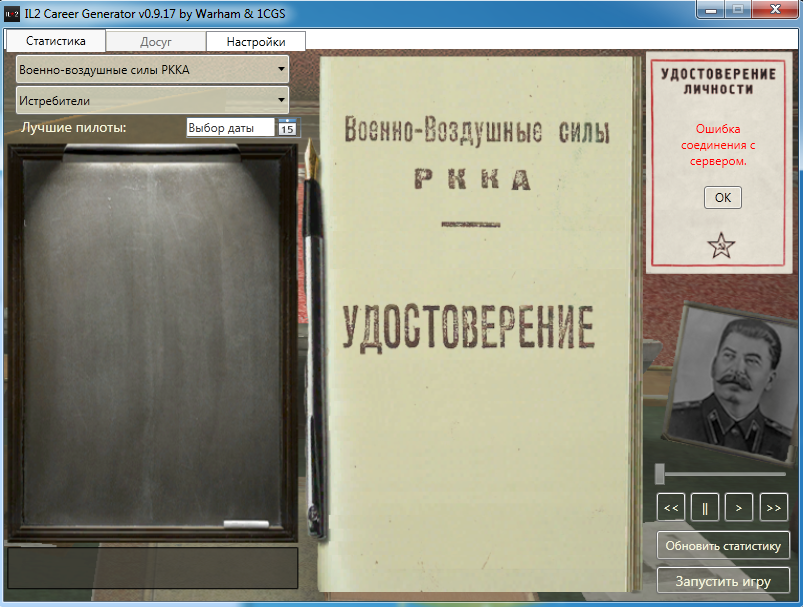Expand the Военно-воздушные силы РККА dropdown
Screen dimensions: 803x607
tap(153, 69)
